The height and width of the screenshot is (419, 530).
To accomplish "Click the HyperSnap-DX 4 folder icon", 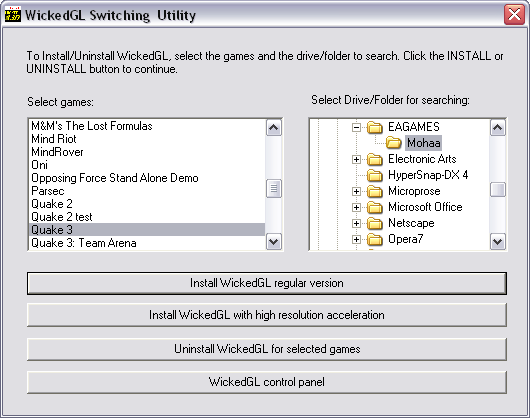I will [375, 175].
